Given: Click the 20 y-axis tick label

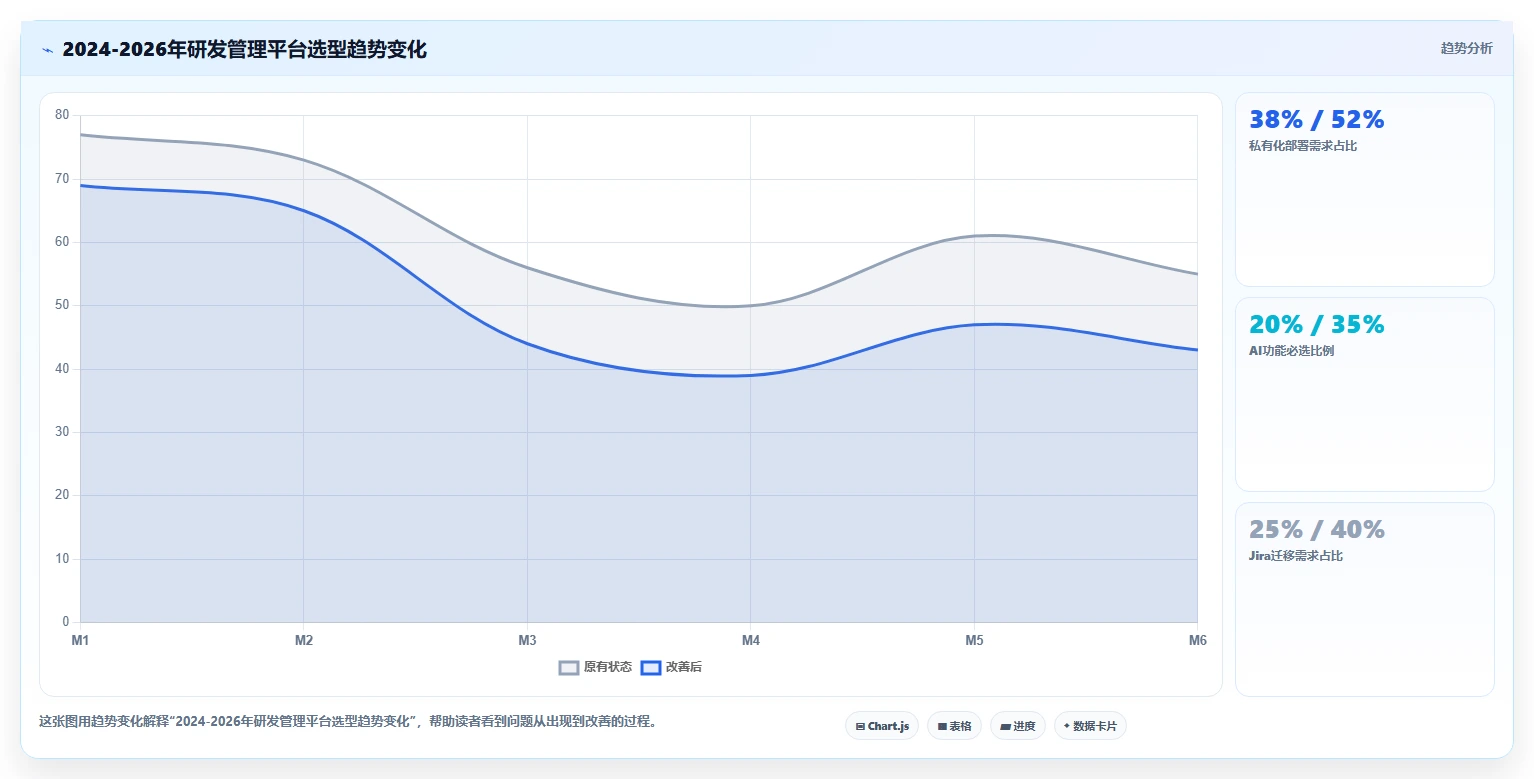Looking at the screenshot, I should [62, 495].
